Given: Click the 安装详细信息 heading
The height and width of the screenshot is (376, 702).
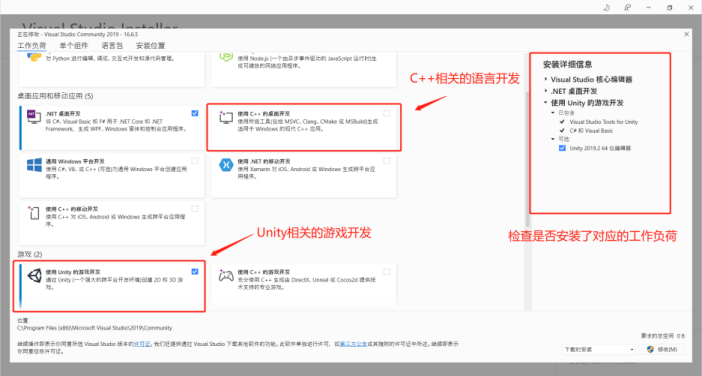Looking at the screenshot, I should 567,64.
